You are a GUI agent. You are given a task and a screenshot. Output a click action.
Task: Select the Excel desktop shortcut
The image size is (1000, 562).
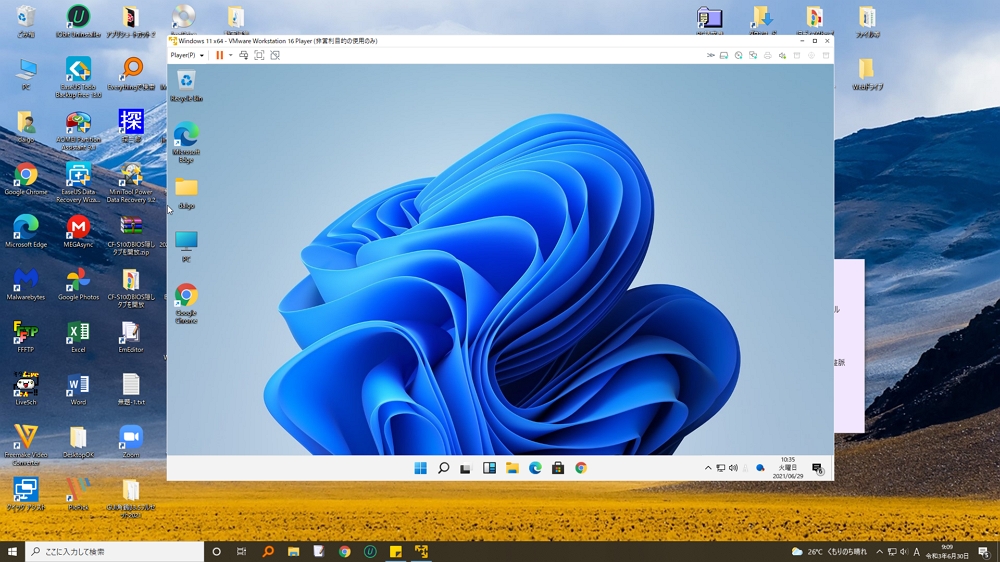click(78, 337)
